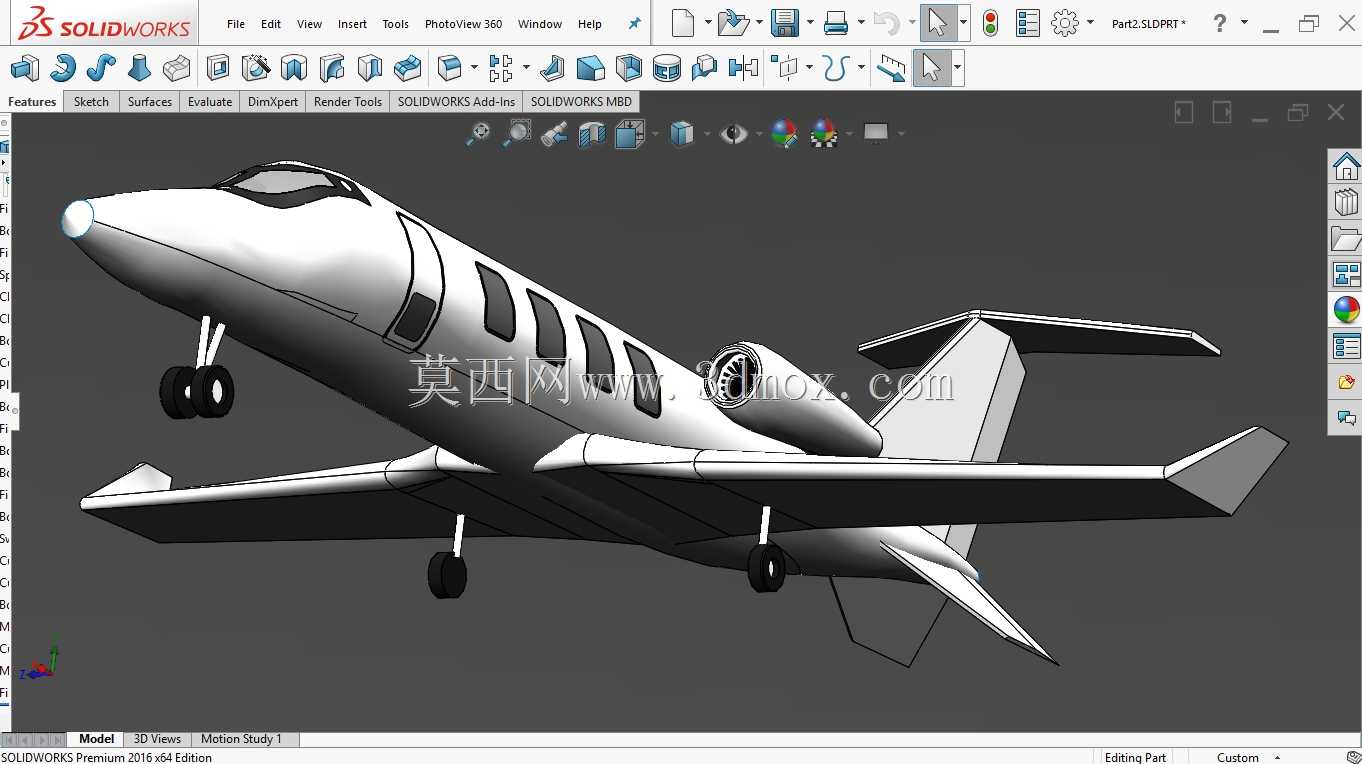Toggle the Section View icon
The image size is (1362, 764).
pyautogui.click(x=592, y=134)
